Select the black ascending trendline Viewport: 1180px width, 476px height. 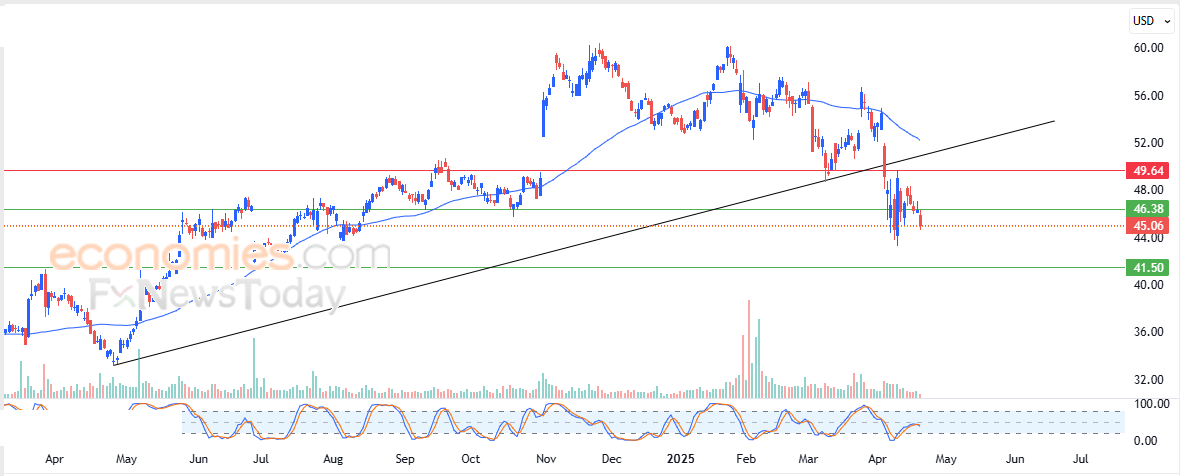584,242
